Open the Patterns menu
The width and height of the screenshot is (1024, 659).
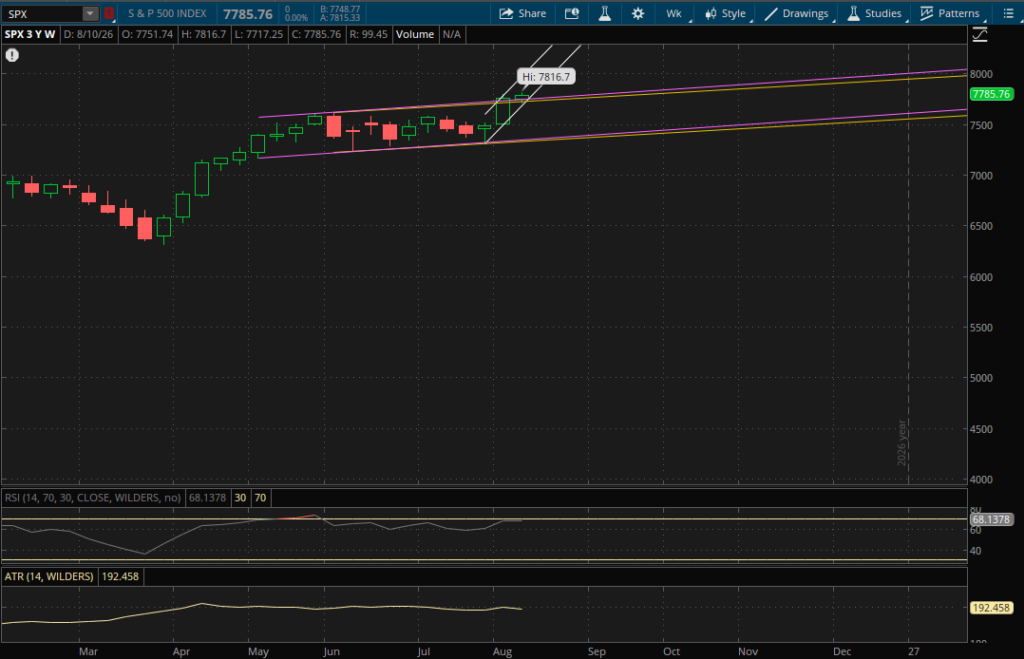pyautogui.click(x=950, y=13)
